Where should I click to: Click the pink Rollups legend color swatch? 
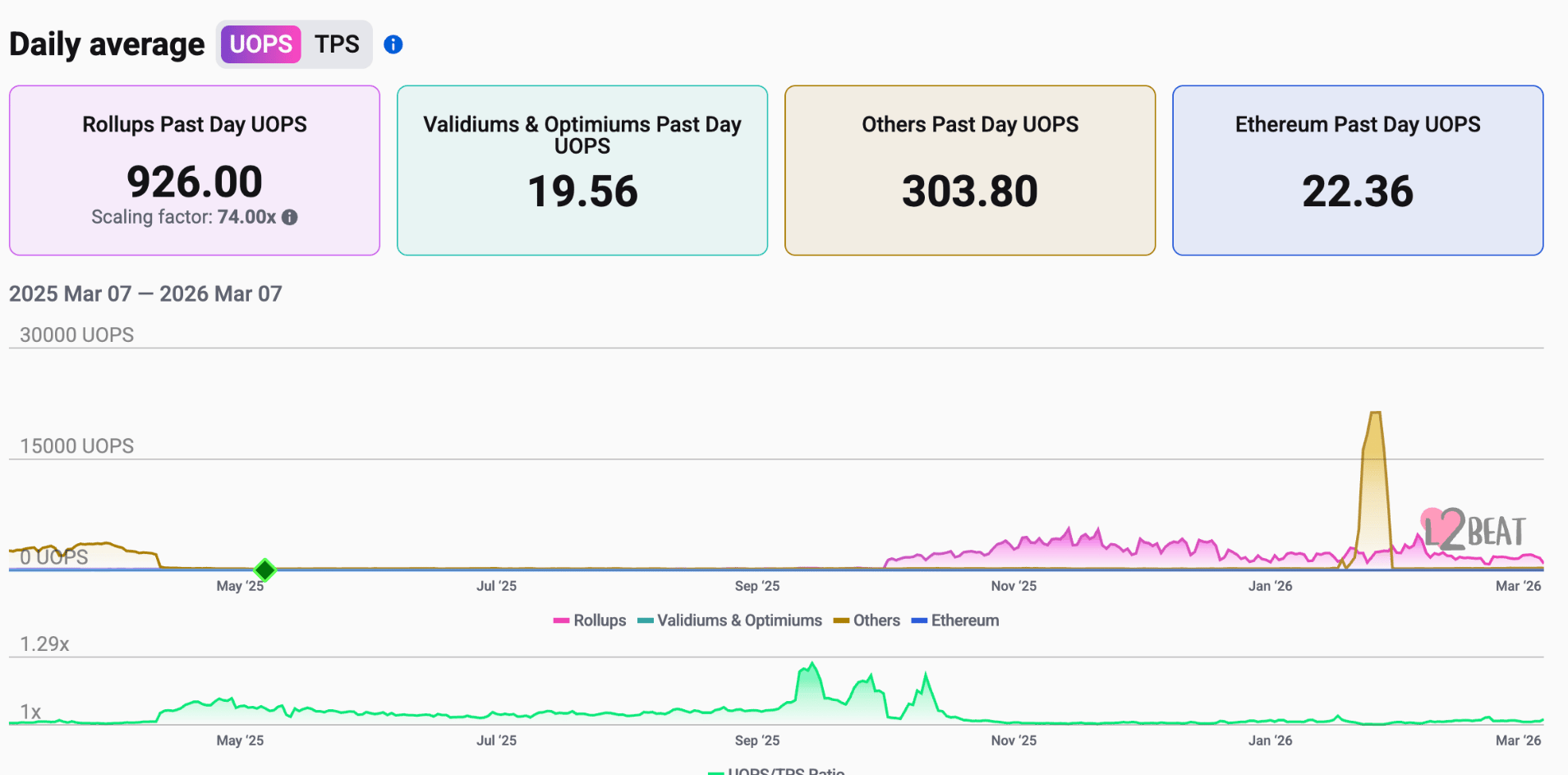562,620
